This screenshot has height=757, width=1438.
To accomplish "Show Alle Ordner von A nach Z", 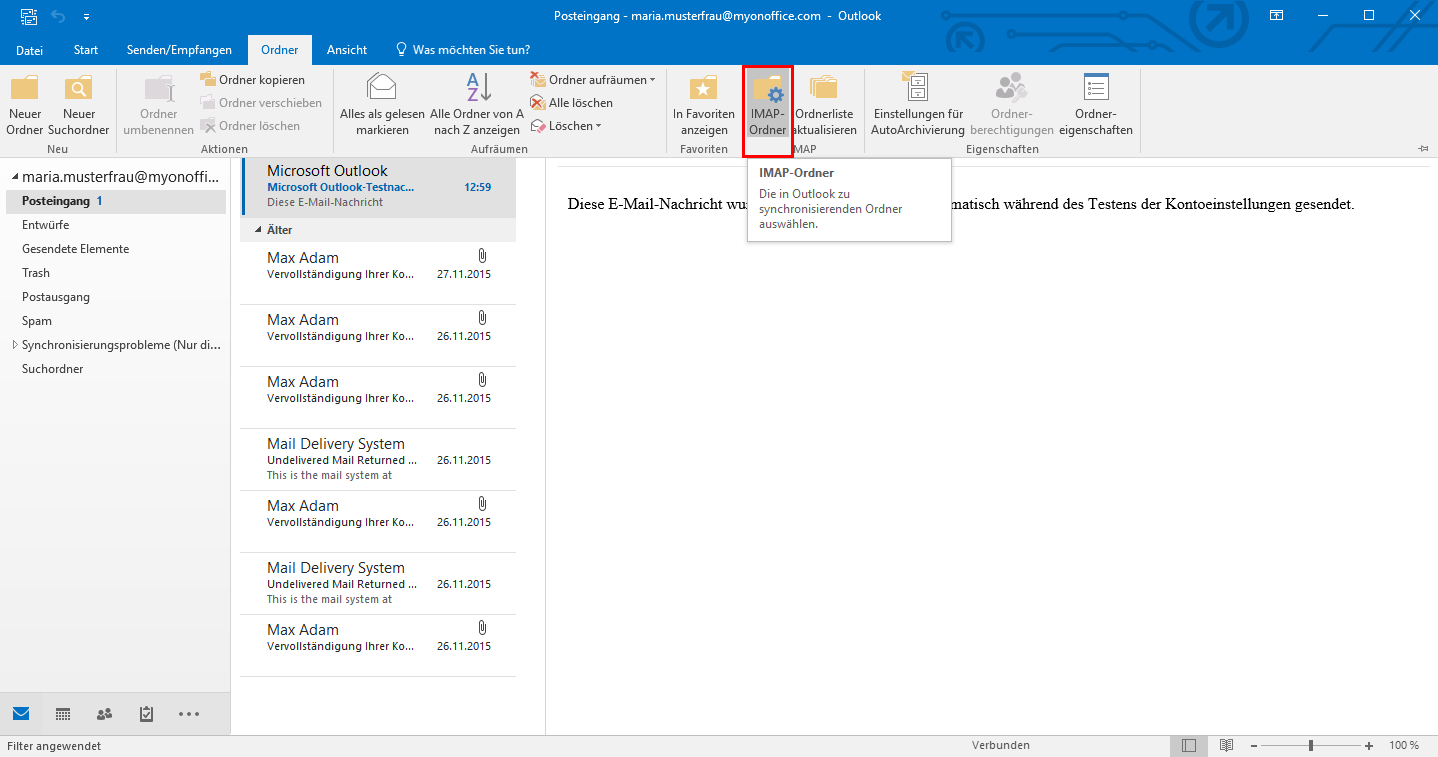I will [477, 105].
